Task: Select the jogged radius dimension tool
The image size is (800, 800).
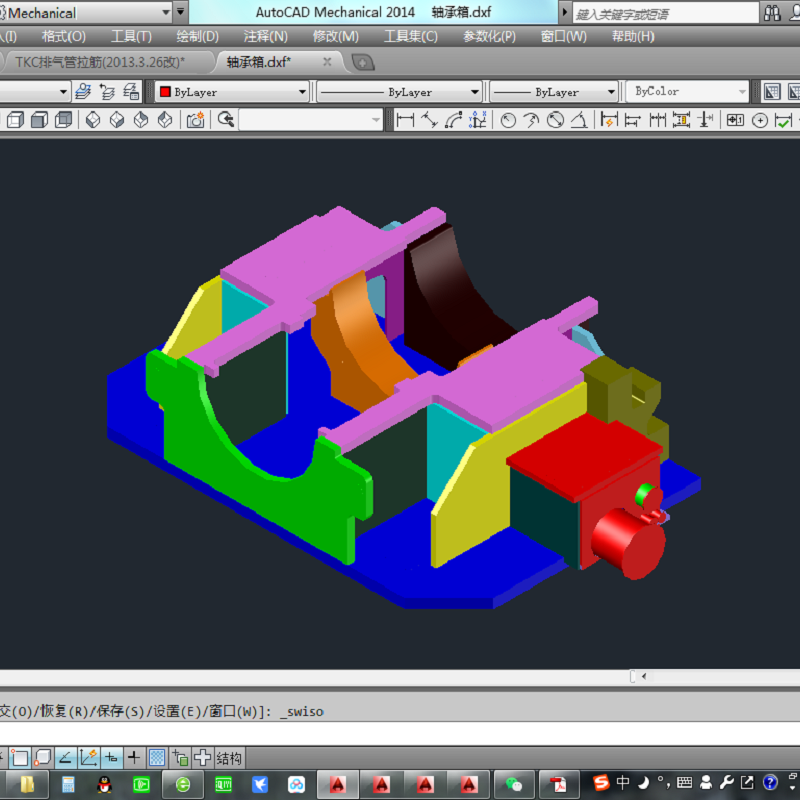Action: pos(531,120)
